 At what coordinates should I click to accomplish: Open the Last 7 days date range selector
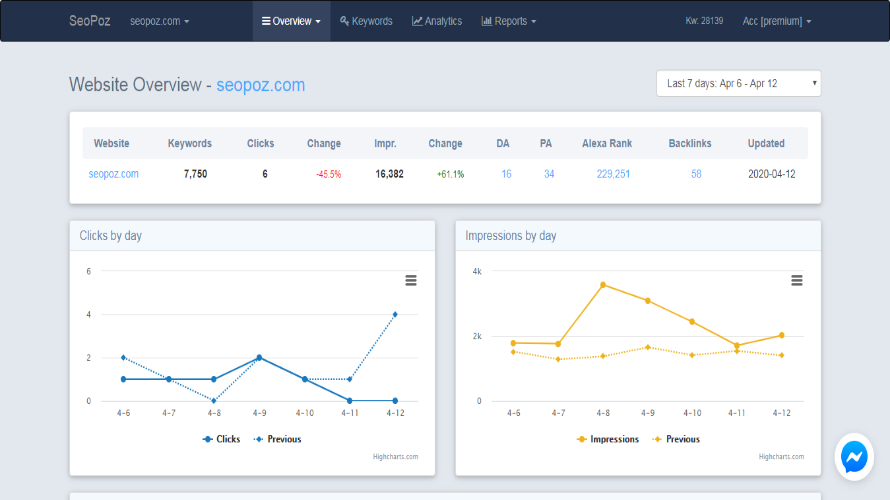tap(738, 83)
